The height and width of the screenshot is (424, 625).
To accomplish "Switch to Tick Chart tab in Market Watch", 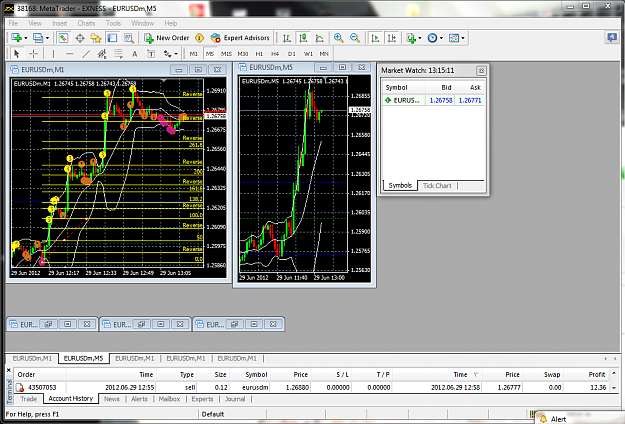I will pyautogui.click(x=437, y=186).
